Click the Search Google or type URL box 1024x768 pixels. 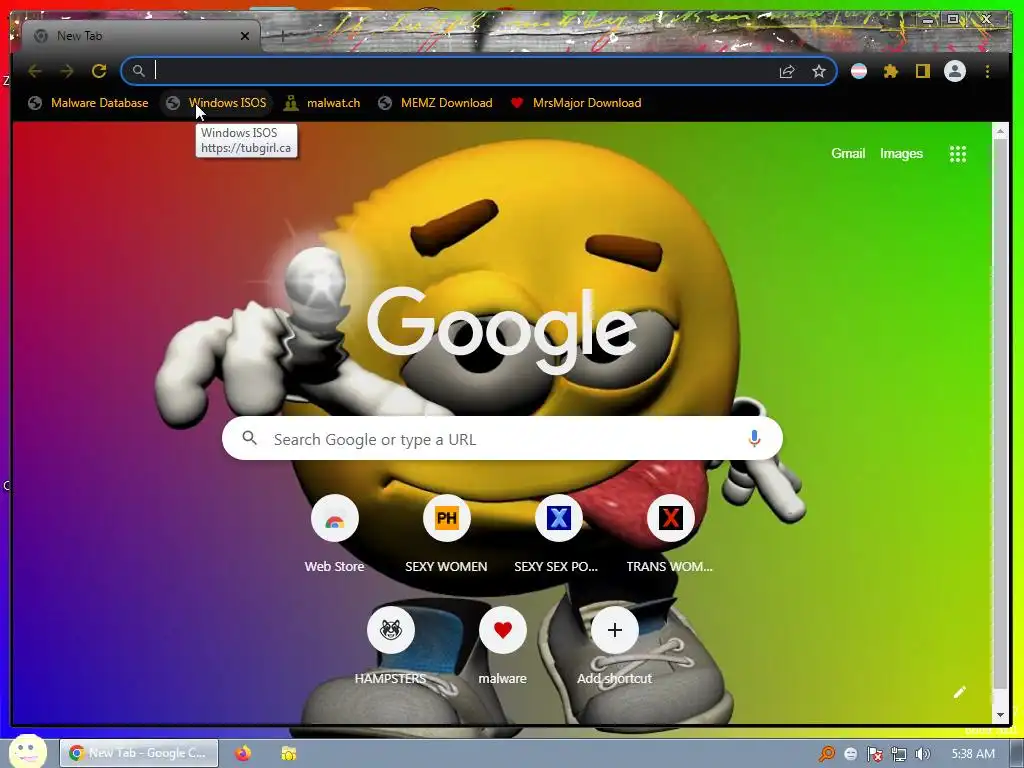click(502, 438)
